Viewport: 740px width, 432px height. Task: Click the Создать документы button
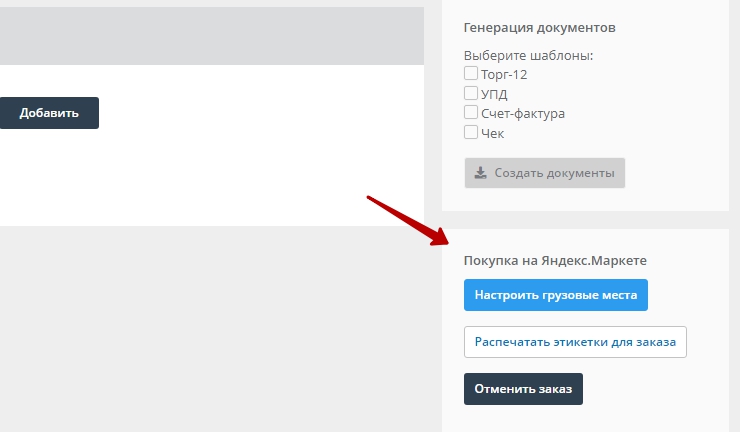coord(545,173)
